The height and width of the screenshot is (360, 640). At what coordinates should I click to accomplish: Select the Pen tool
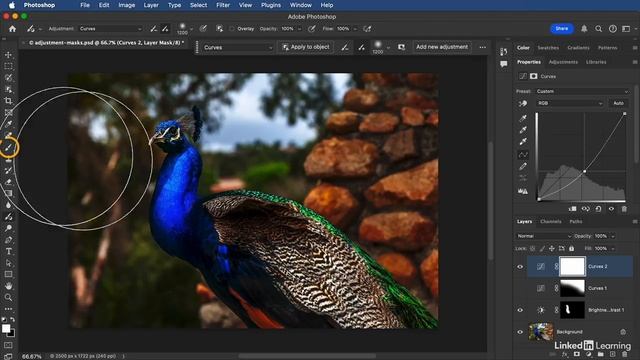tap(8, 240)
